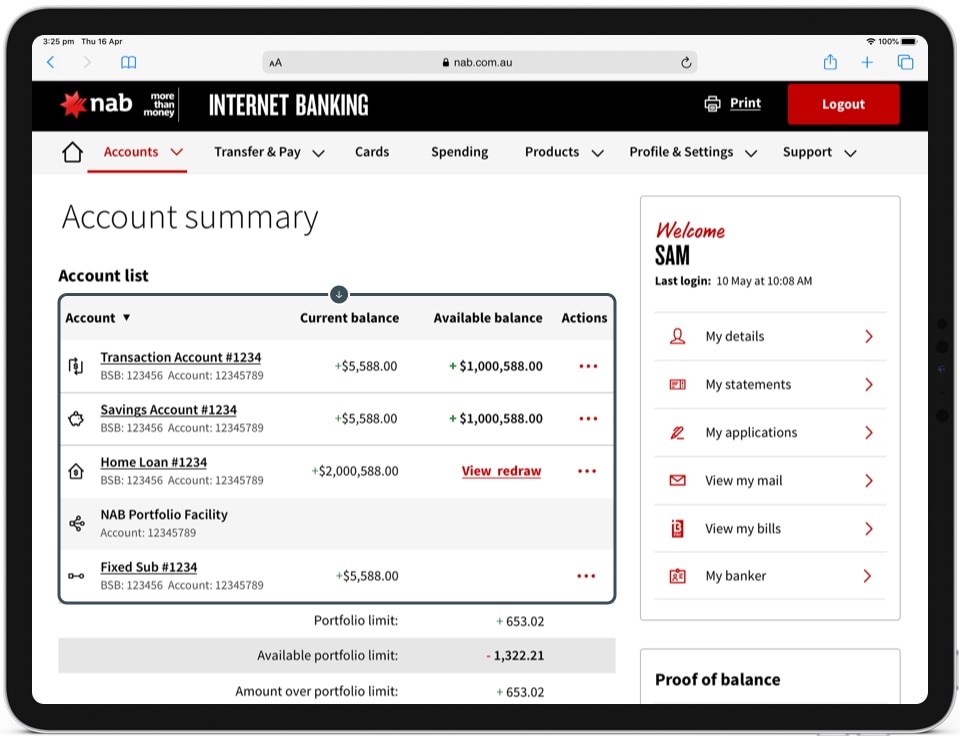Open the Cards menu item
Screen dimensions: 960x740
[x=372, y=152]
